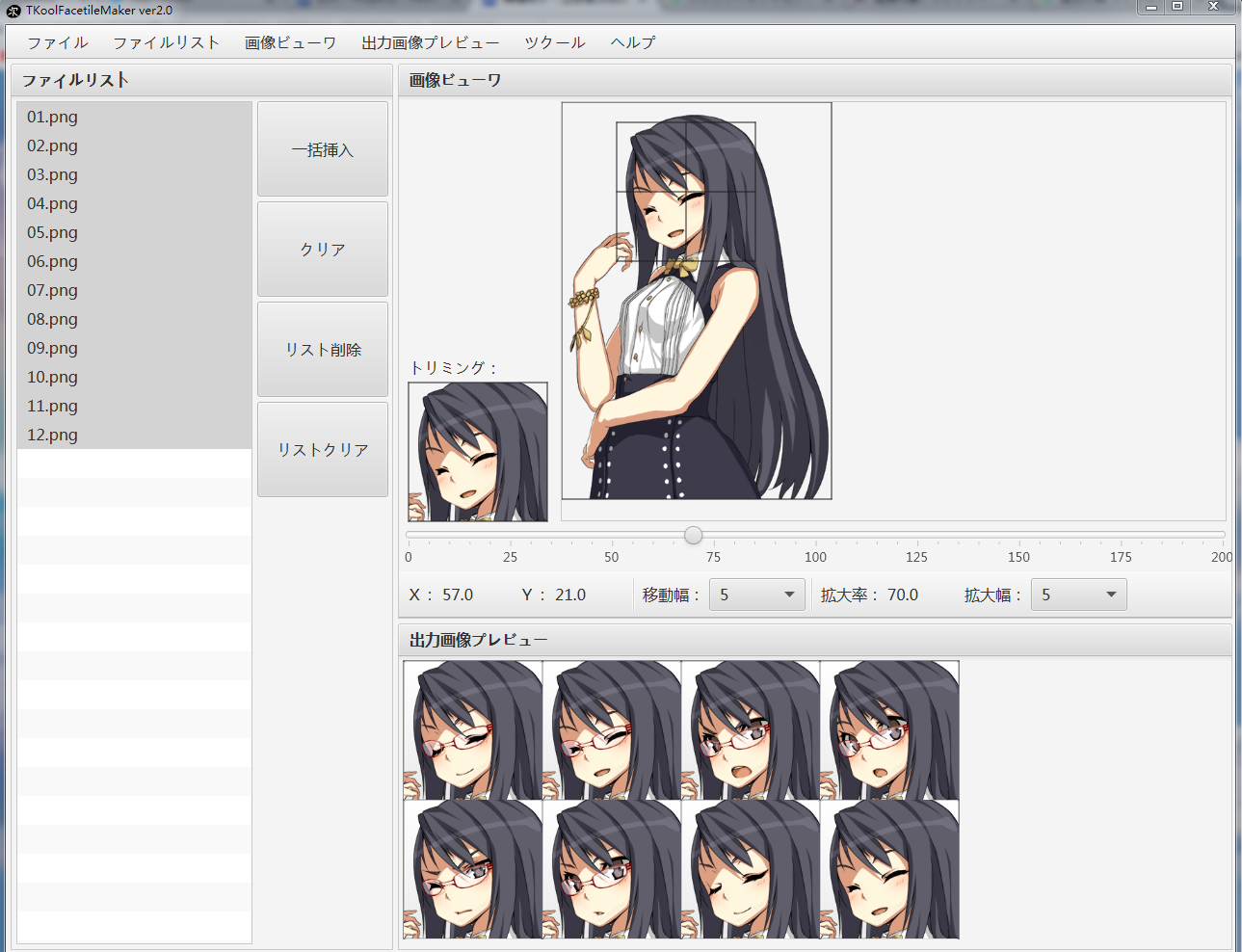The height and width of the screenshot is (952, 1242).
Task: Open the 画像ビューワ menu
Action: pyautogui.click(x=290, y=42)
